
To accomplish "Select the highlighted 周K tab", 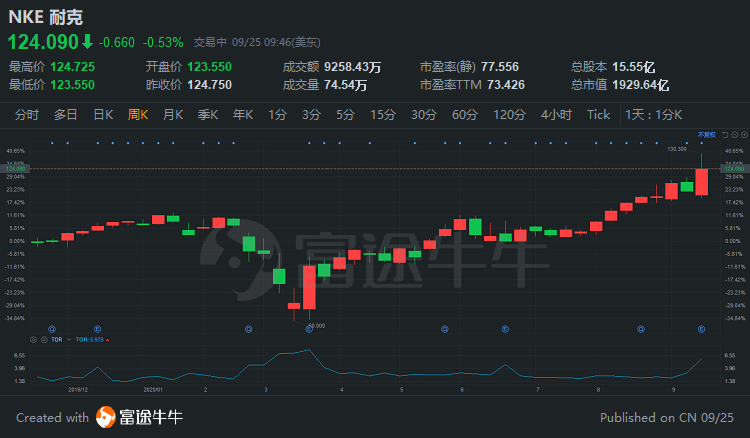I will 138,115.
